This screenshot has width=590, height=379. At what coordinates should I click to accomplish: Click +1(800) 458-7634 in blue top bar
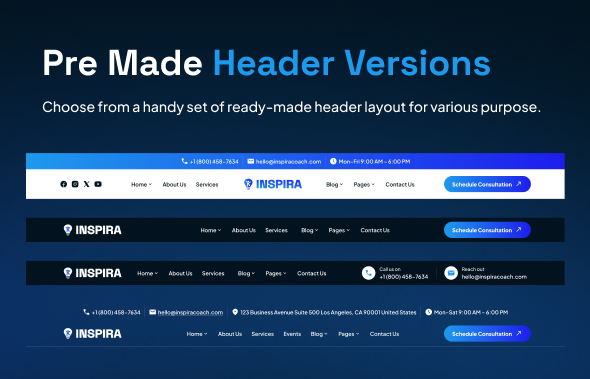214,161
